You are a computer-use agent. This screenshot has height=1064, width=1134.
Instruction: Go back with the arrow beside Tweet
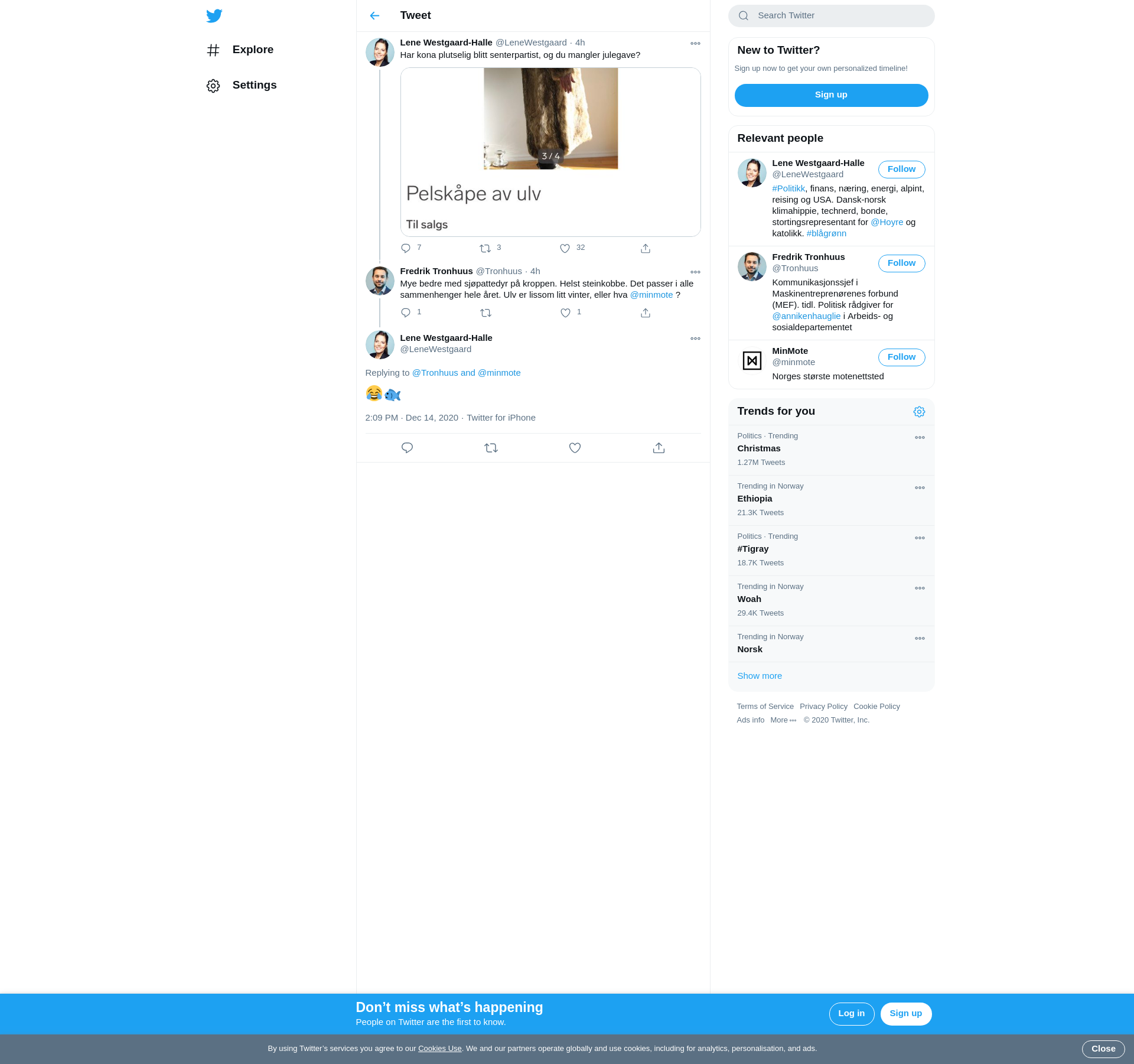374,16
